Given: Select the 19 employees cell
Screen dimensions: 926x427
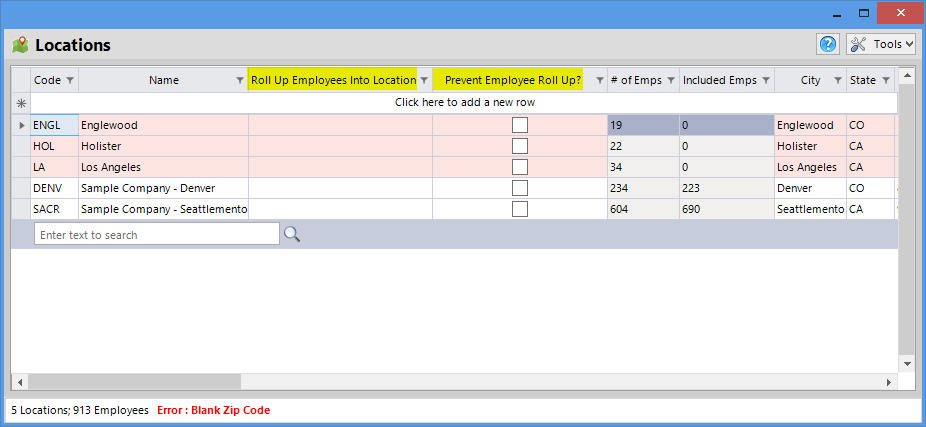Looking at the screenshot, I should [x=643, y=125].
